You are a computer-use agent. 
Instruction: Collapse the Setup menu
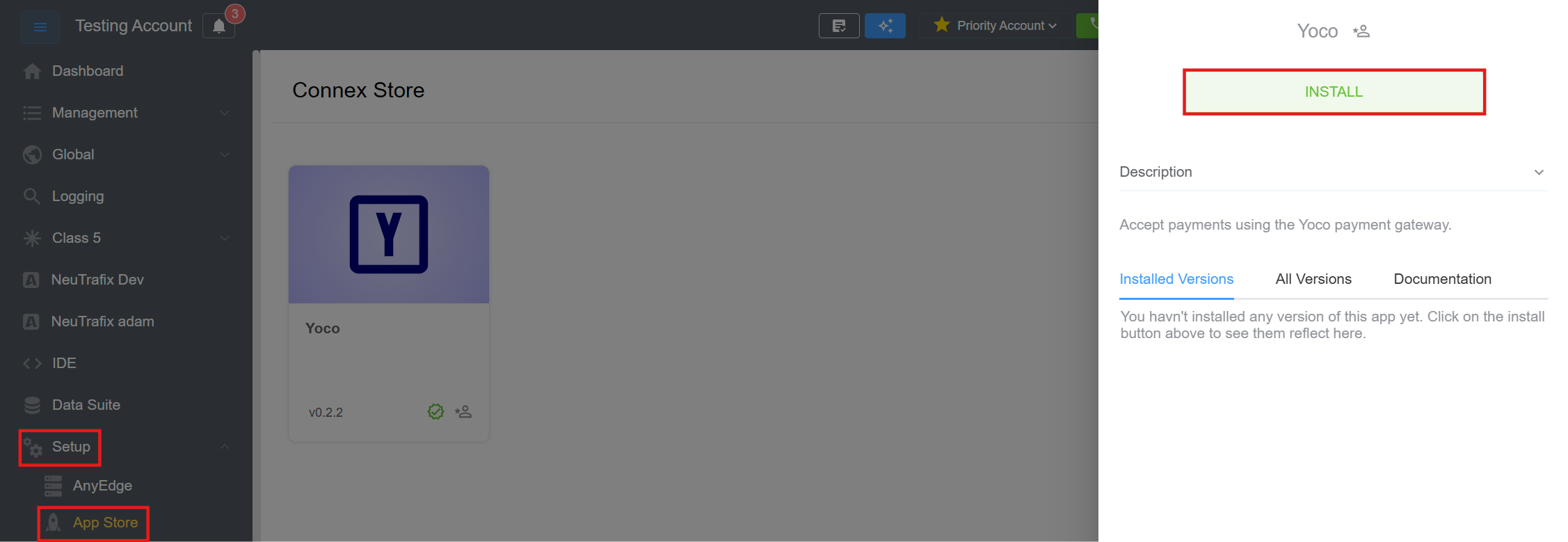(x=224, y=447)
